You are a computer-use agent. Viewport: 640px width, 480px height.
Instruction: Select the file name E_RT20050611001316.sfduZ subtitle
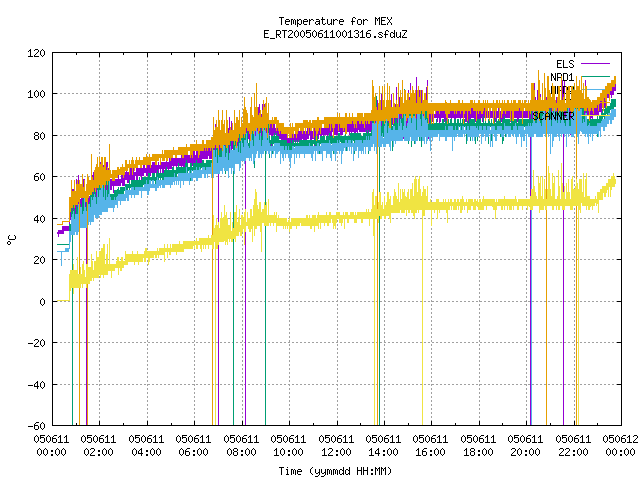coord(336,34)
